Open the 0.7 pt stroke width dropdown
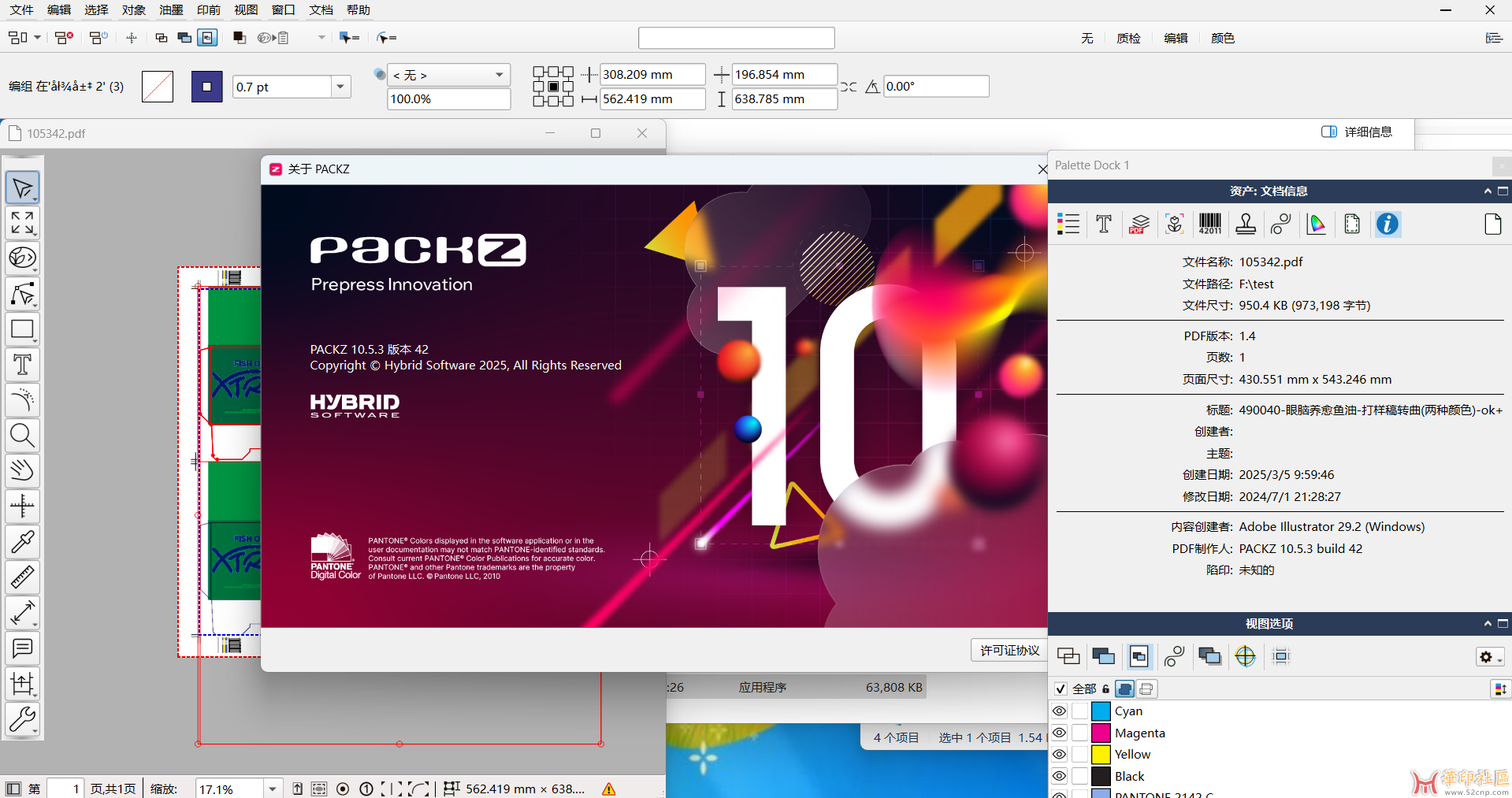Screen dimensions: 1512x798 pyautogui.click(x=340, y=87)
